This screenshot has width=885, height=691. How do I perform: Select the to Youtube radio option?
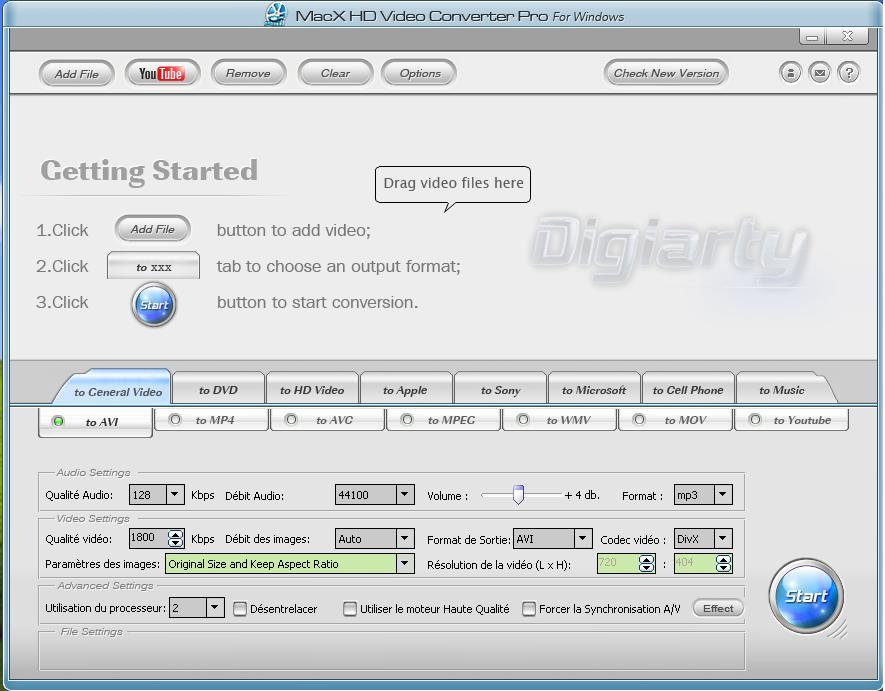pos(755,420)
